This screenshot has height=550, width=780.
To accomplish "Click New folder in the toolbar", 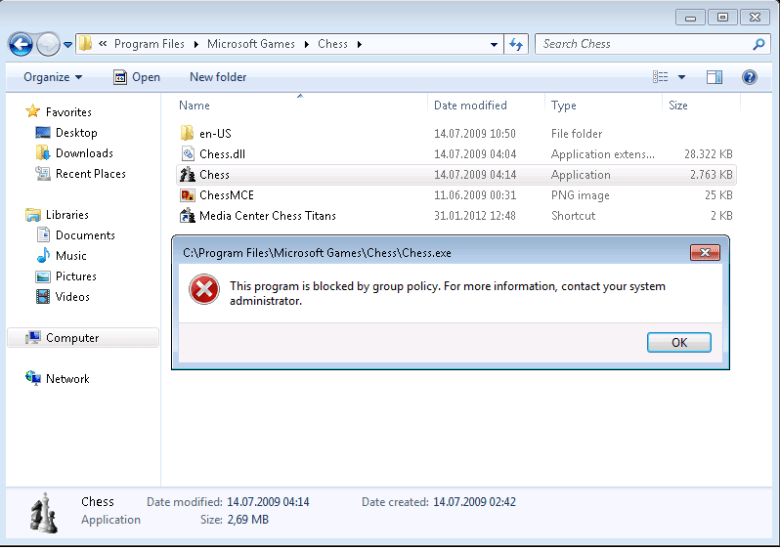I will click(x=218, y=77).
